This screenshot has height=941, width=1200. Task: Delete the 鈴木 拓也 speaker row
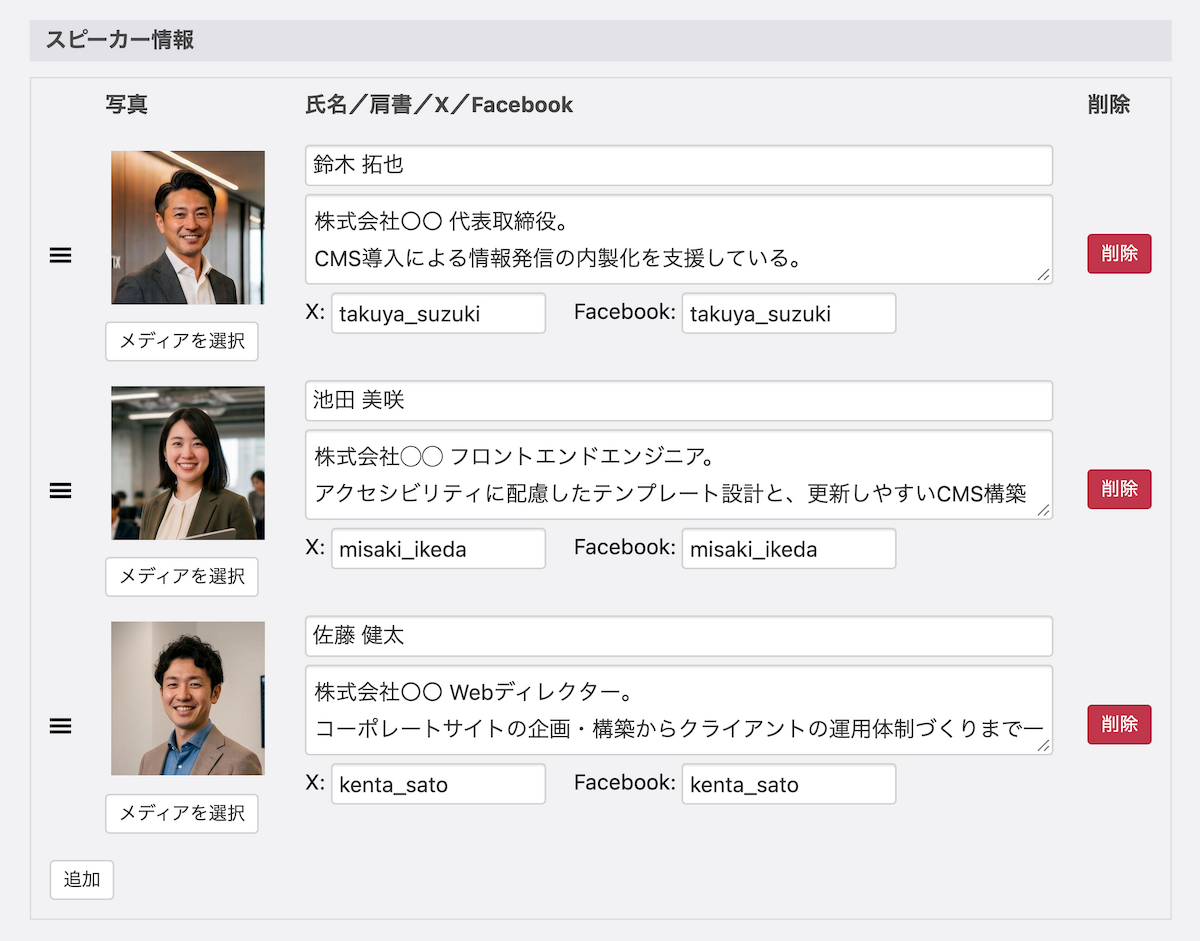(1119, 254)
